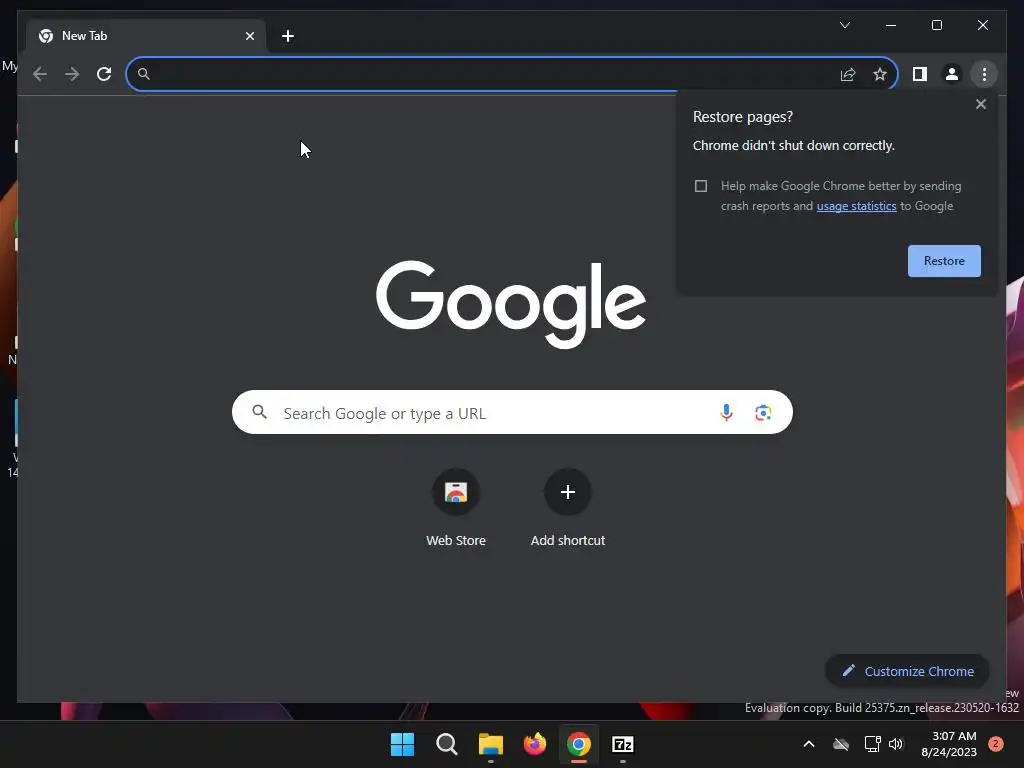The image size is (1024, 768).
Task: Click the Chrome taskbar icon
Action: click(x=579, y=744)
